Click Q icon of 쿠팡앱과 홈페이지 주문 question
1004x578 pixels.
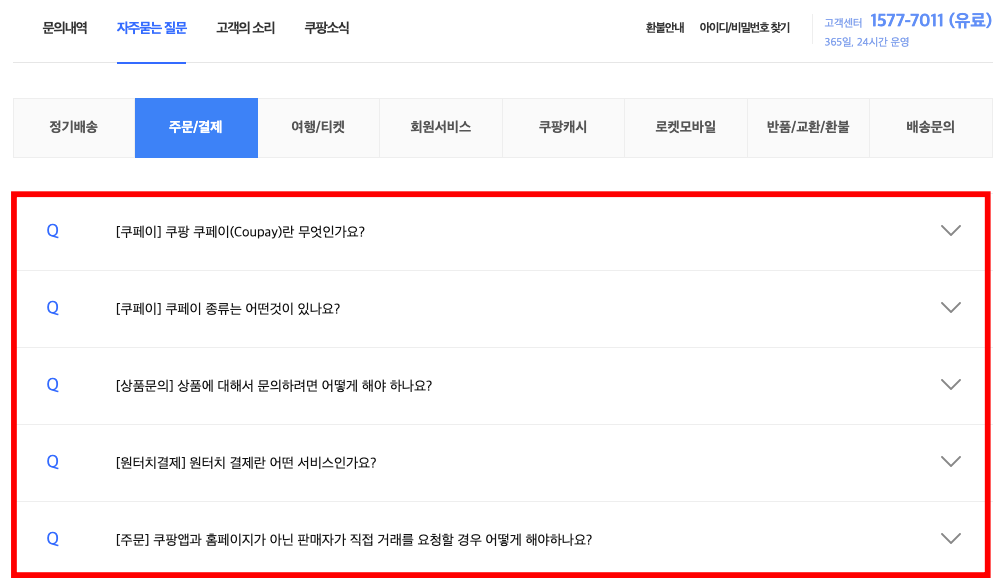coord(53,539)
